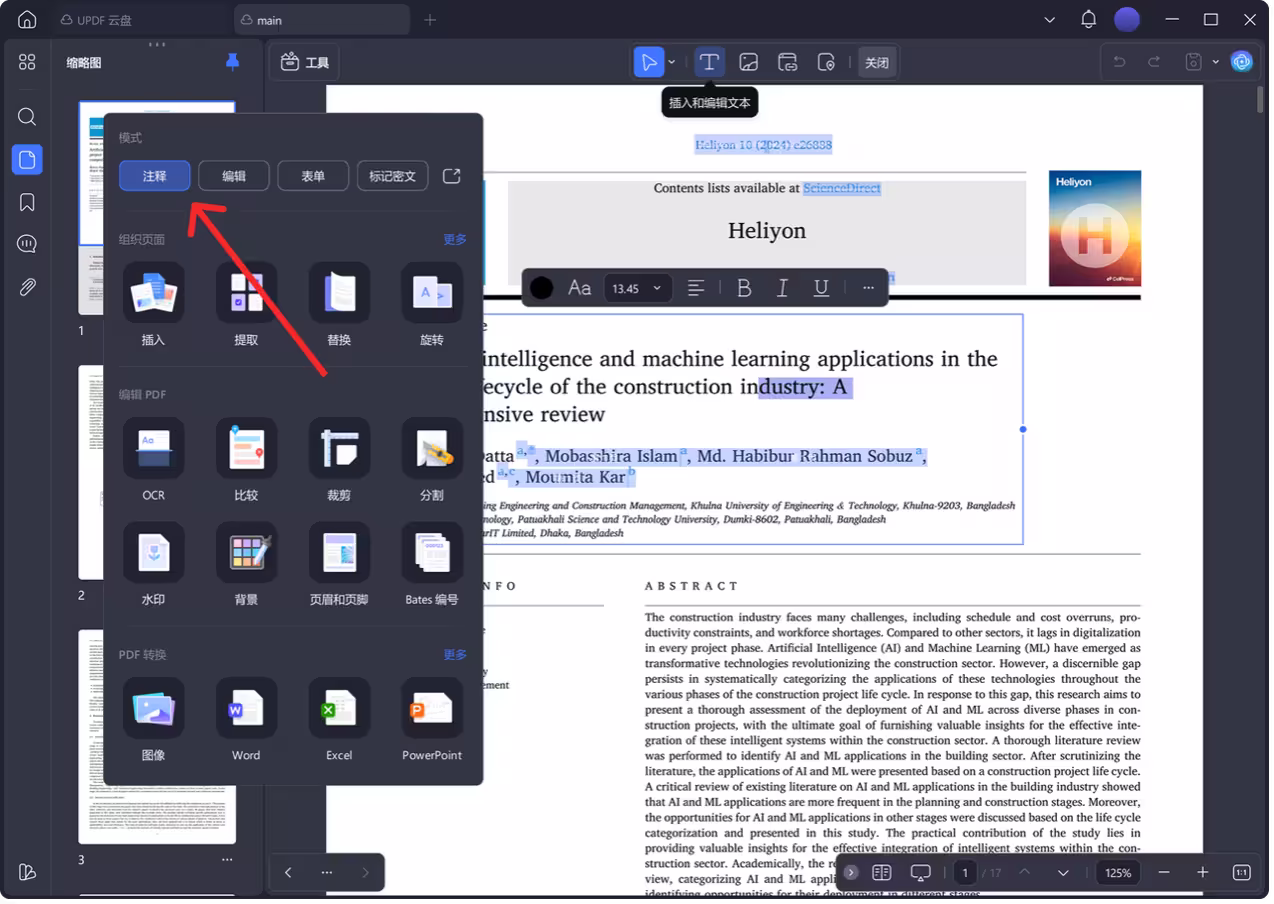Viewport: 1274px width, 904px height.
Task: Switch to 表单 mode
Action: pos(313,176)
